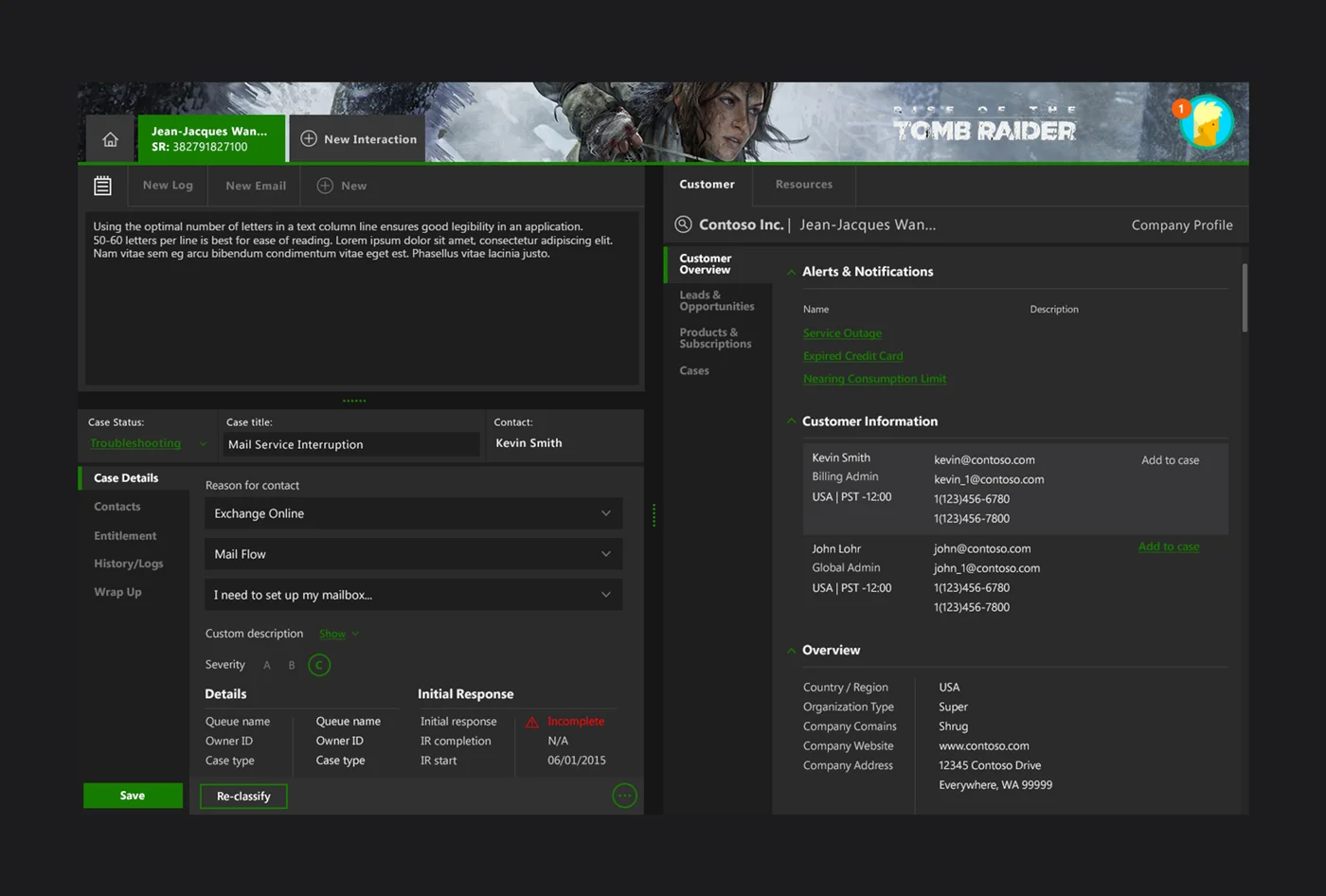The image size is (1326, 896).
Task: Select severity level A
Action: pos(267,665)
